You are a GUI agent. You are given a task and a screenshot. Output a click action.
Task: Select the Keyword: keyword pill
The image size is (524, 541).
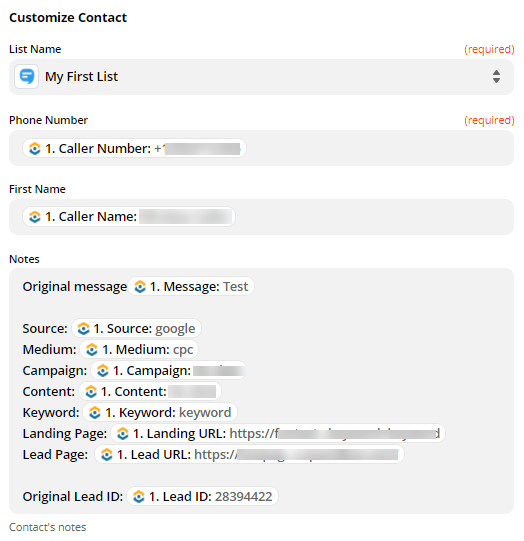[160, 412]
